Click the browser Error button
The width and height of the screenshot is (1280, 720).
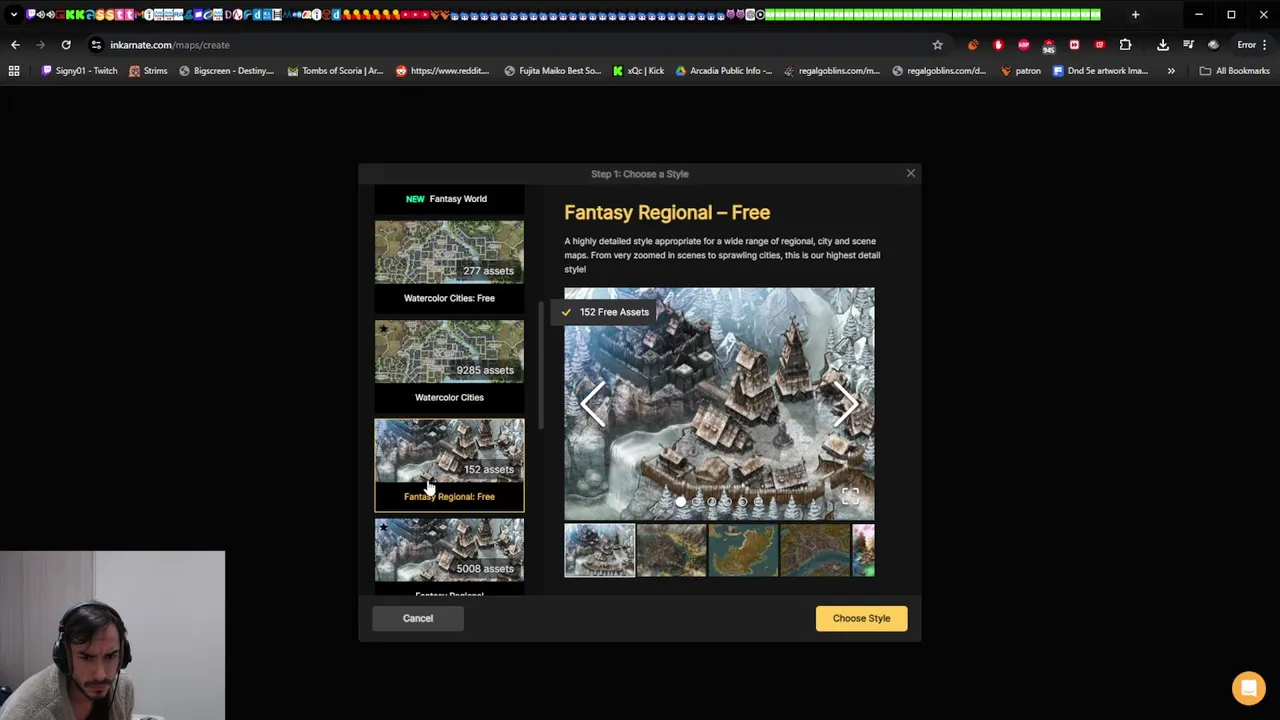coord(1246,45)
